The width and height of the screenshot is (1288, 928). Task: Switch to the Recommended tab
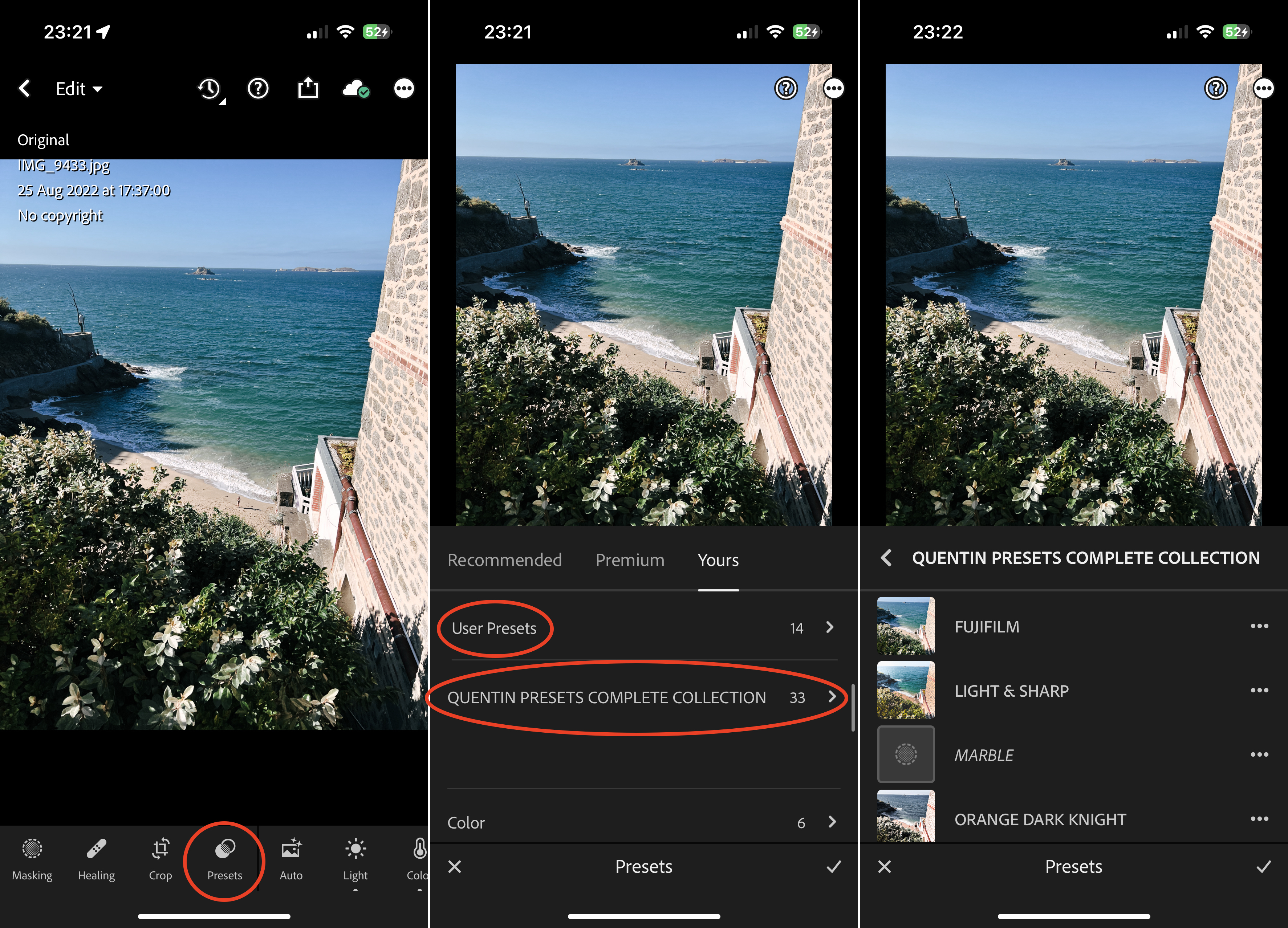pyautogui.click(x=504, y=560)
